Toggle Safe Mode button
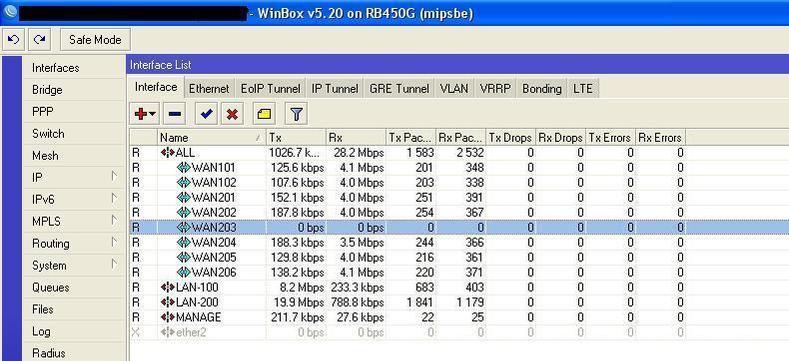Viewport: 789px width, 362px height. click(x=95, y=39)
